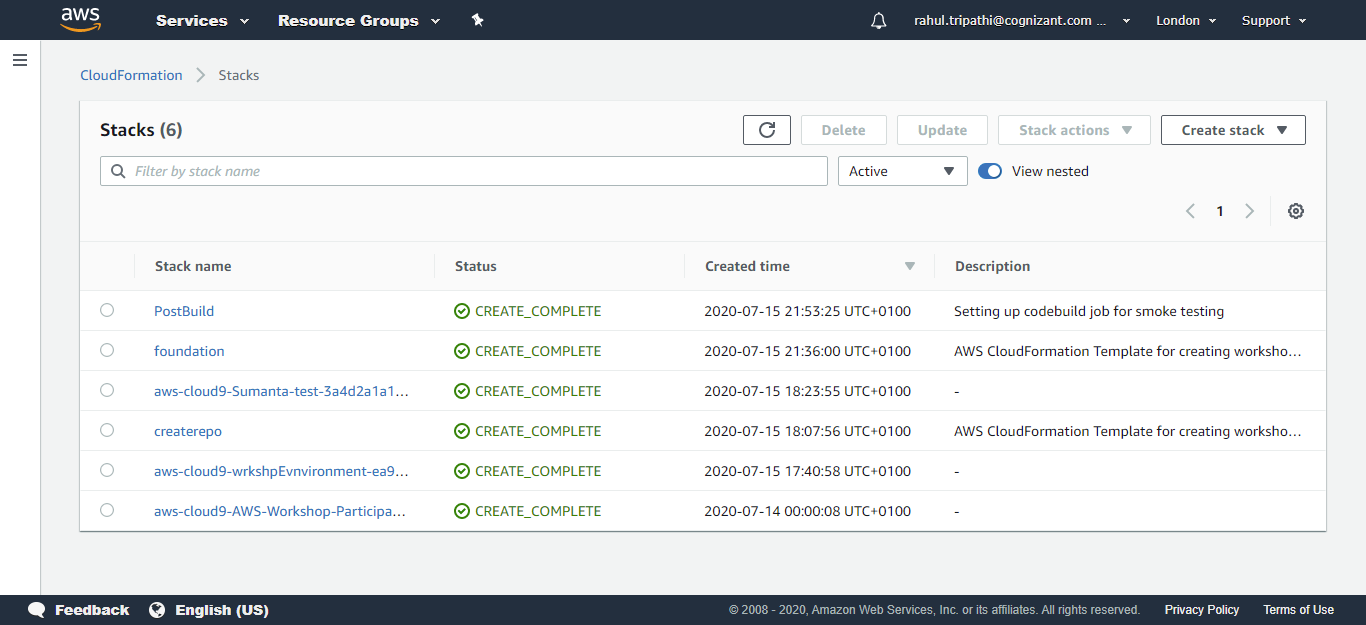This screenshot has height=625, width=1366.
Task: Click the 2020-07-15 21:36:00 created time
Action: [808, 351]
